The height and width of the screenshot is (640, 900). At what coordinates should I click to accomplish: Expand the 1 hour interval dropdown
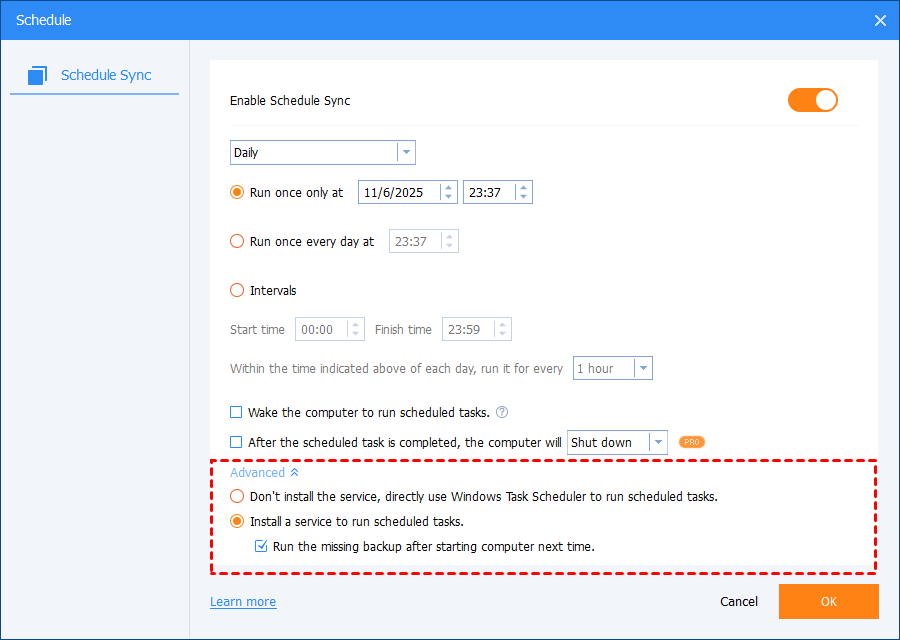pos(643,369)
